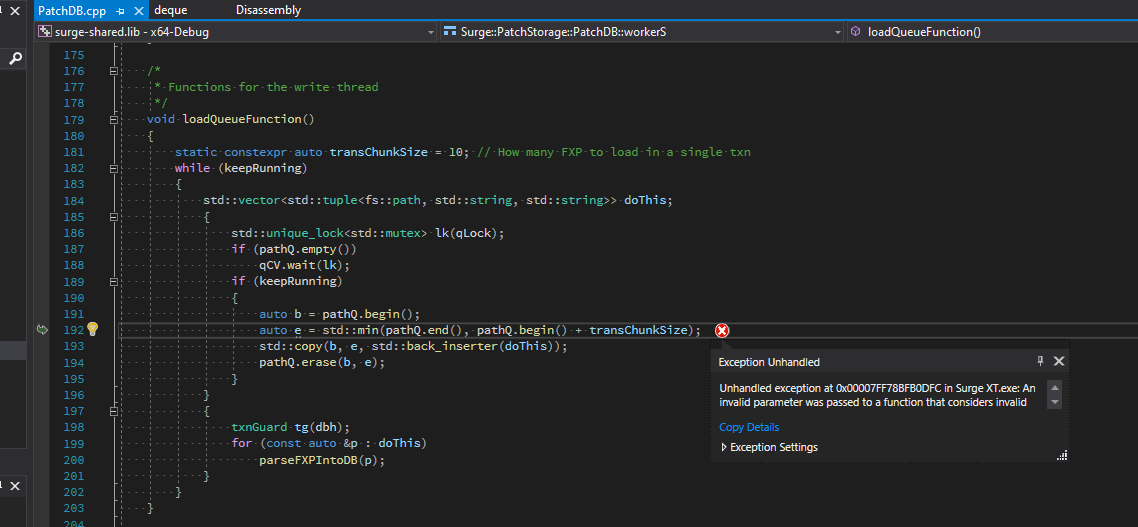This screenshot has width=1138, height=527.
Task: Close the PatchDB.cpp tab
Action: [x=138, y=10]
